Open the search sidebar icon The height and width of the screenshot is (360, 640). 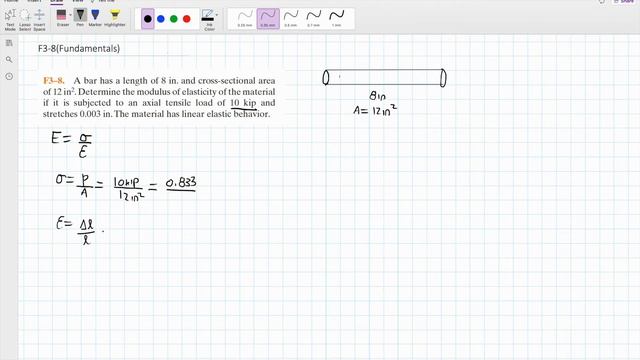click(x=9, y=60)
